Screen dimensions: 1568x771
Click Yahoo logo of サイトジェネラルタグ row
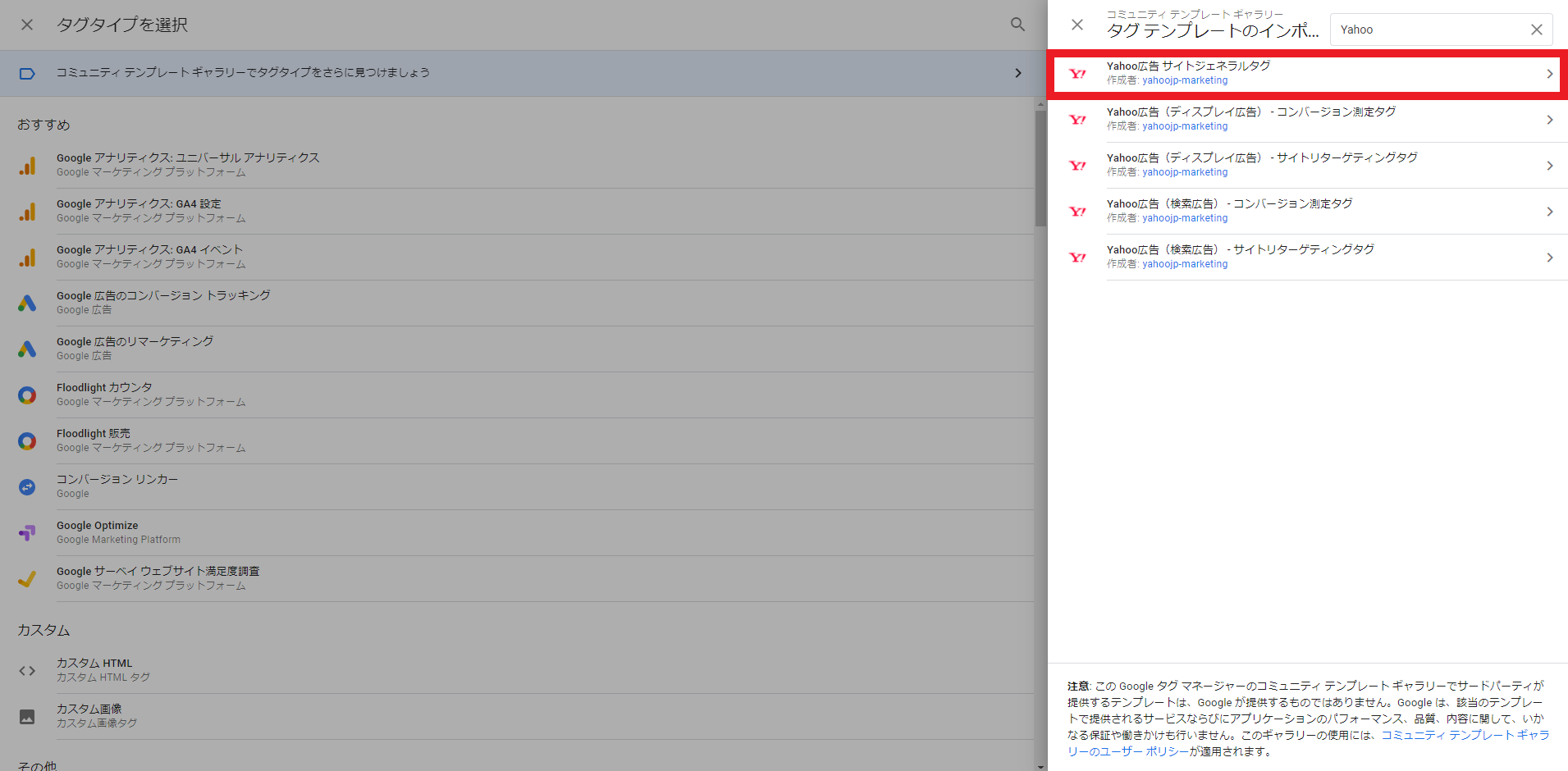[1078, 74]
